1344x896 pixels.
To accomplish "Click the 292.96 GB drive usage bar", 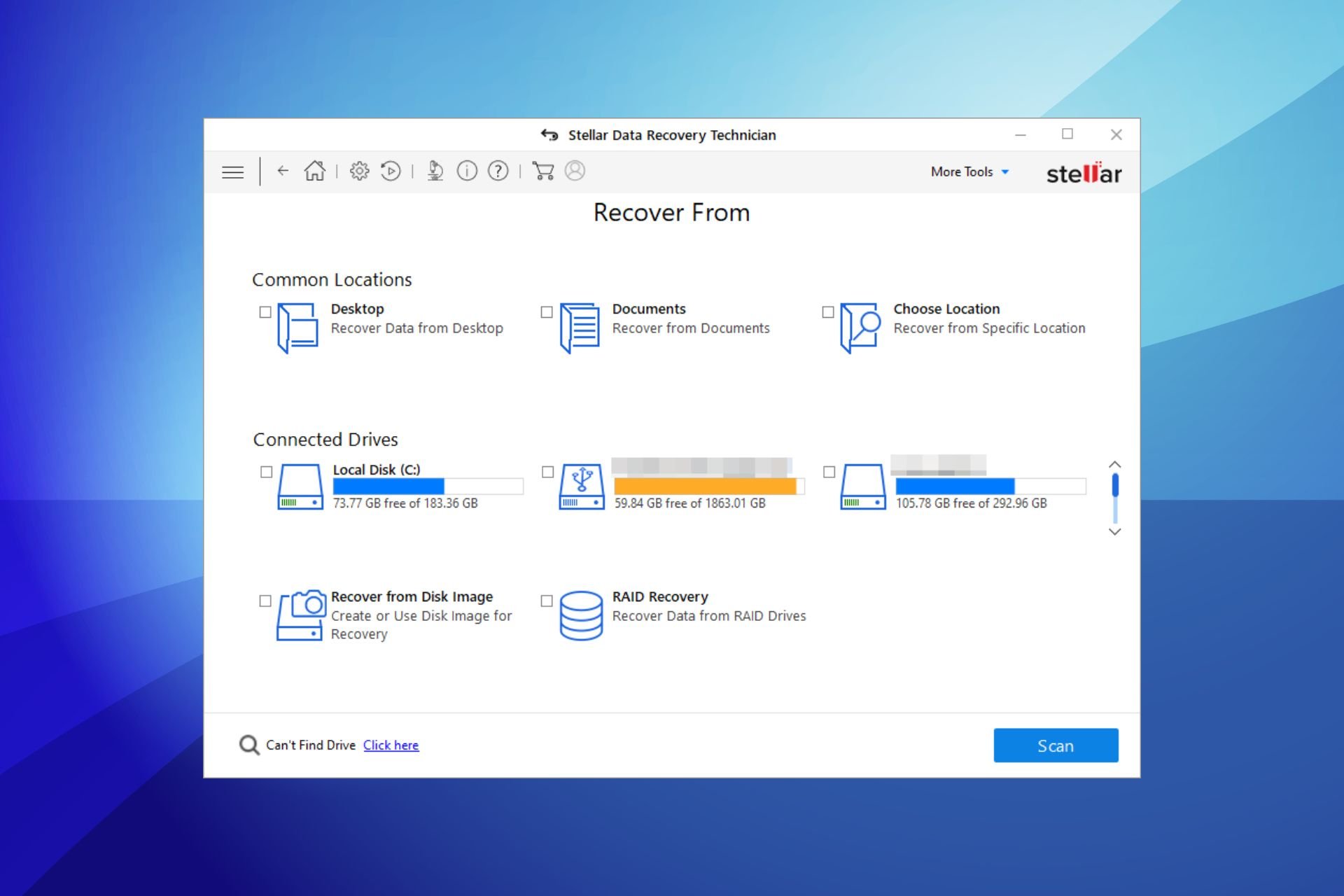I will (990, 486).
